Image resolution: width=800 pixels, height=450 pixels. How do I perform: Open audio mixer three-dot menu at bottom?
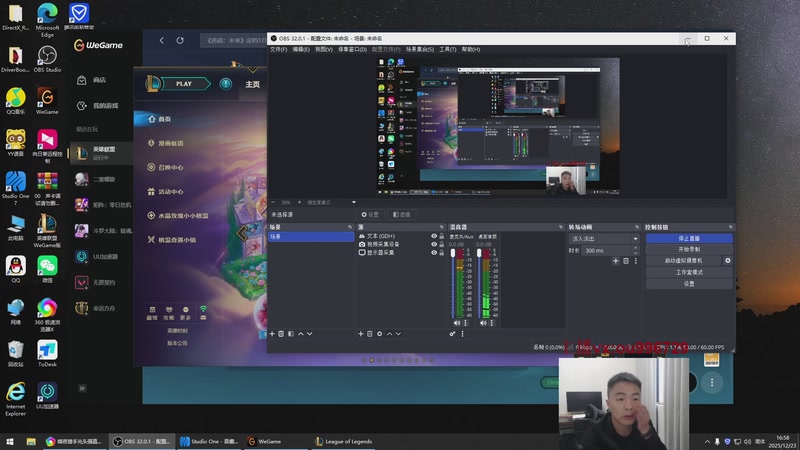[463, 334]
